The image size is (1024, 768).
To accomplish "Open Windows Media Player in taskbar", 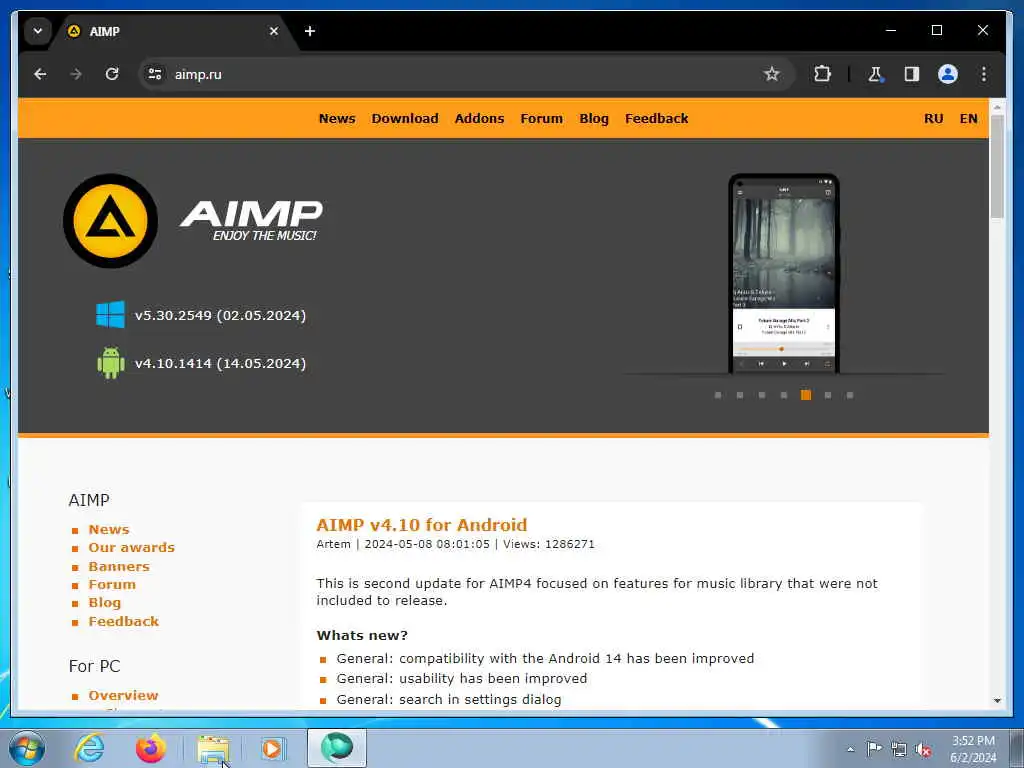I will pyautogui.click(x=272, y=748).
